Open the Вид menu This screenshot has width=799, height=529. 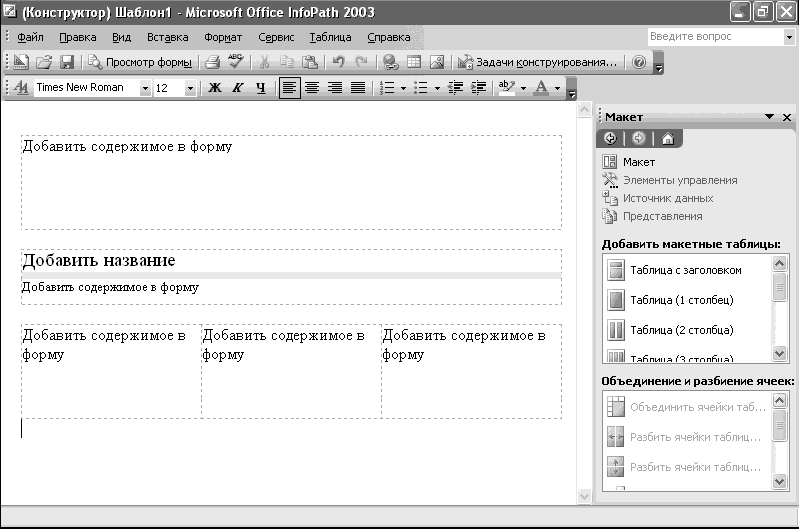tap(121, 37)
